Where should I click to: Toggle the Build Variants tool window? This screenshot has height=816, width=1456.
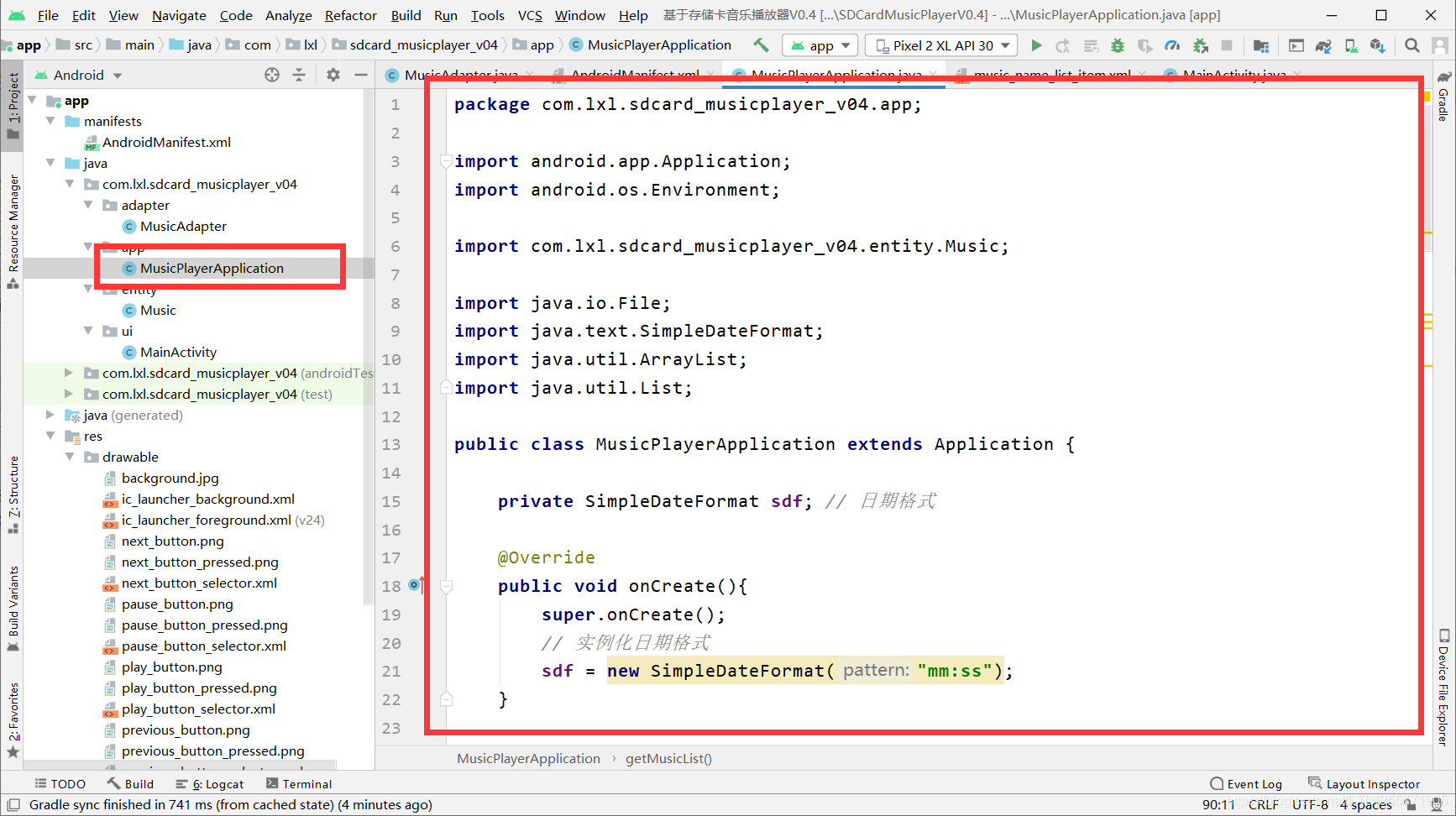(13, 609)
